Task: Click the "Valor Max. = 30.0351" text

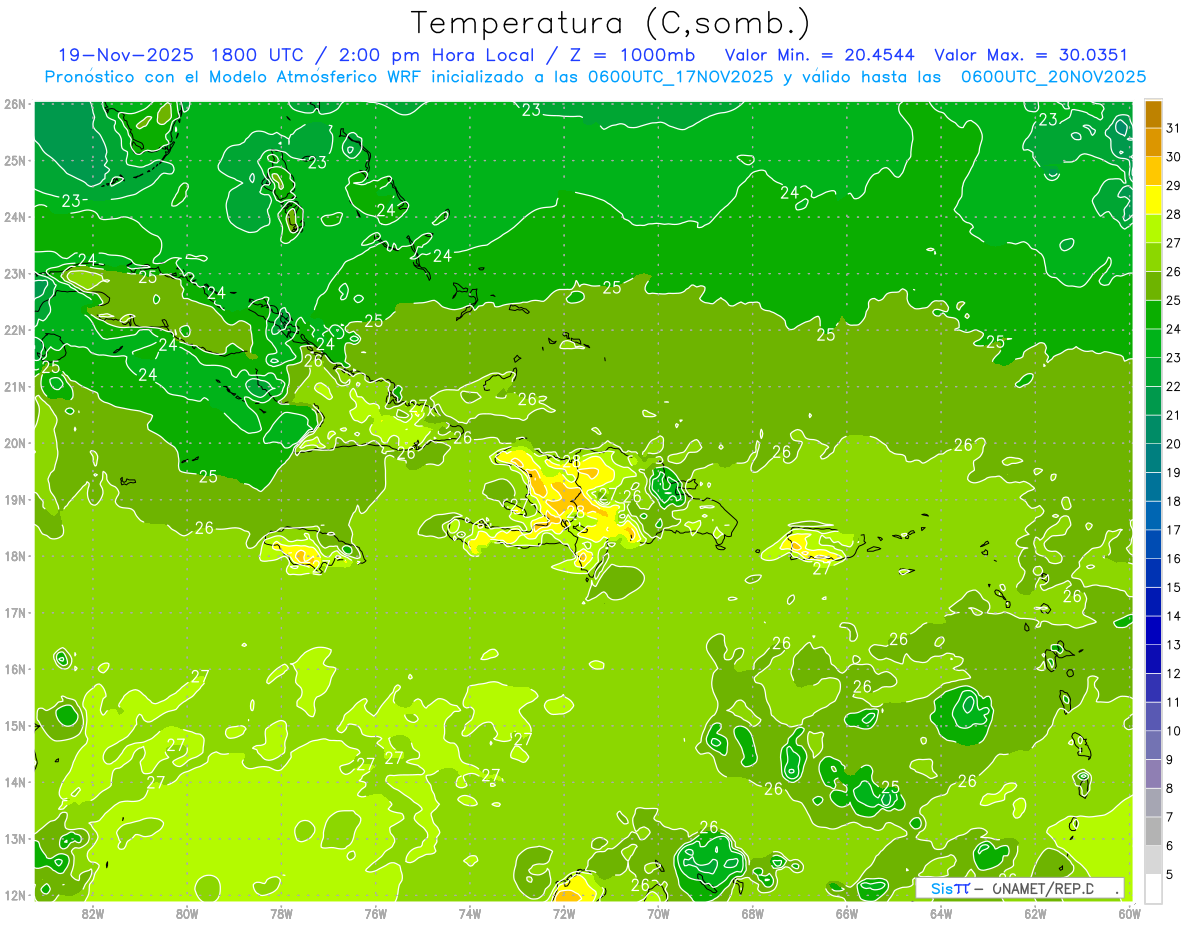Action: pos(1031,55)
